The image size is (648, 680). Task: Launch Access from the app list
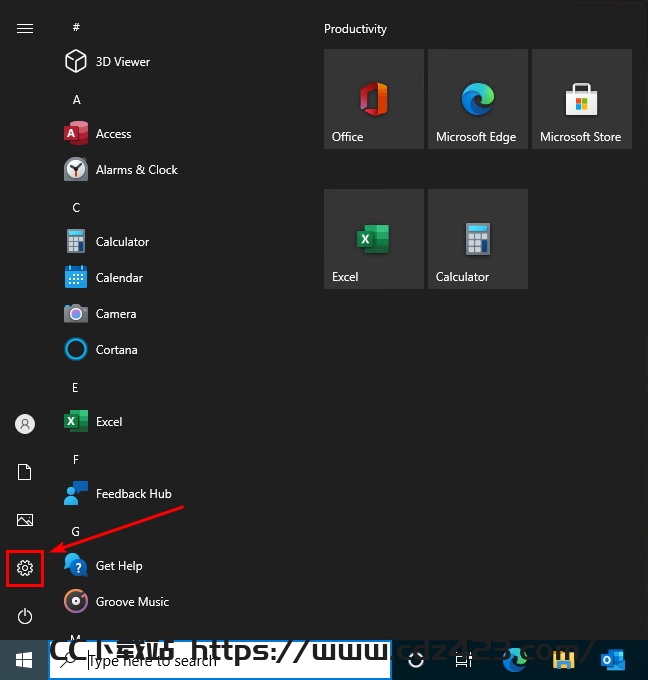[x=98, y=134]
